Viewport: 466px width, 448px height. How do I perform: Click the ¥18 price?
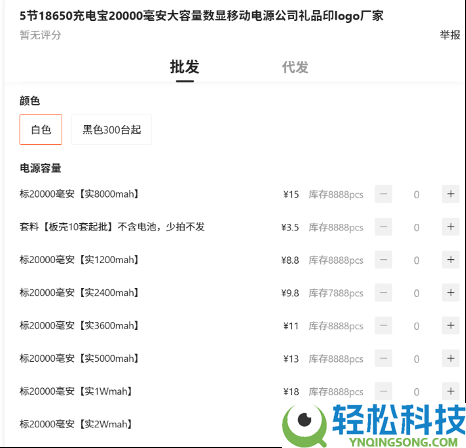[291, 392]
